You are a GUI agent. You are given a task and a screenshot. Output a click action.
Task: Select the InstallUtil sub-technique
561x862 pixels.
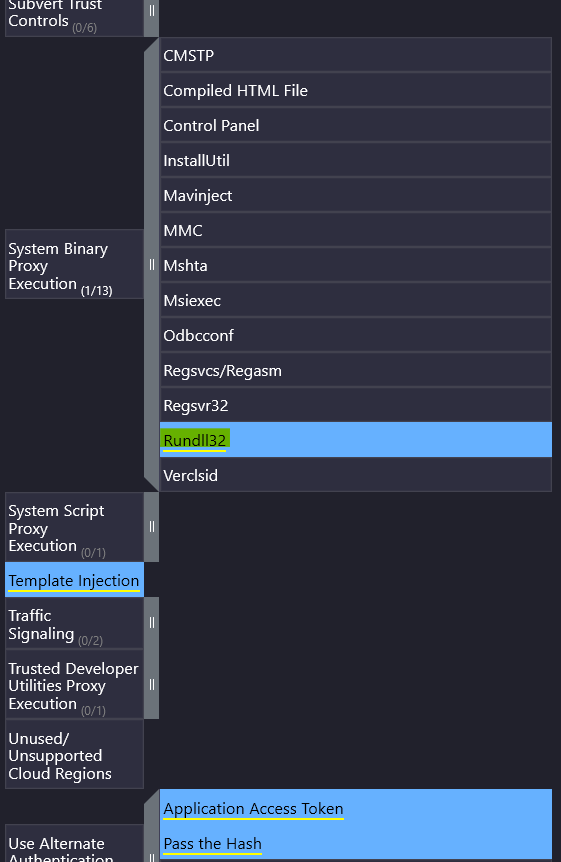(356, 160)
